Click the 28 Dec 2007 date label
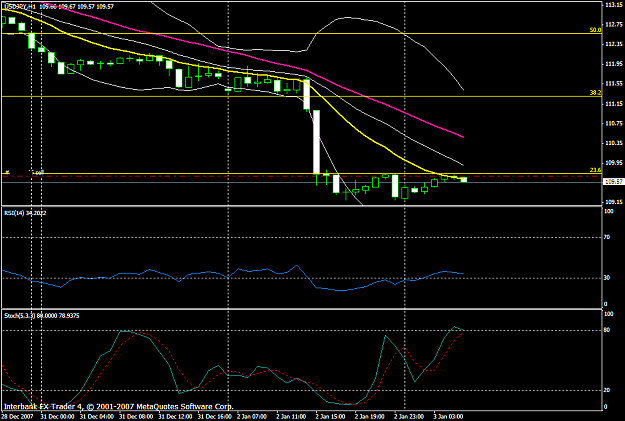This screenshot has height=421, width=625. point(17,417)
